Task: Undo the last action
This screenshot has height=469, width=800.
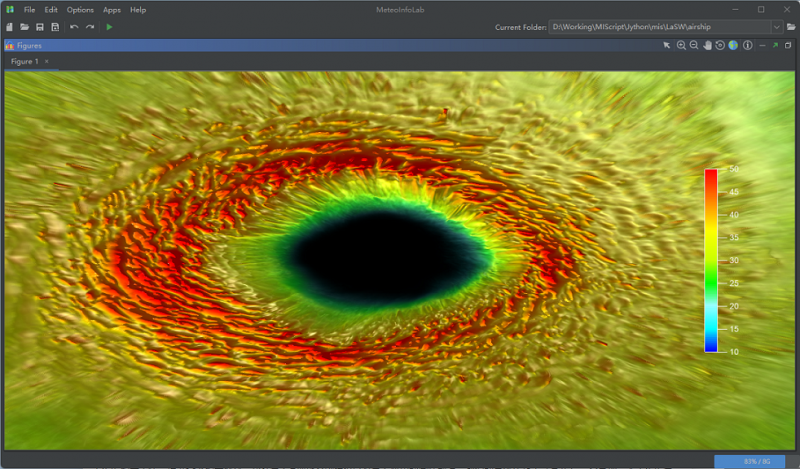Action: 74,27
